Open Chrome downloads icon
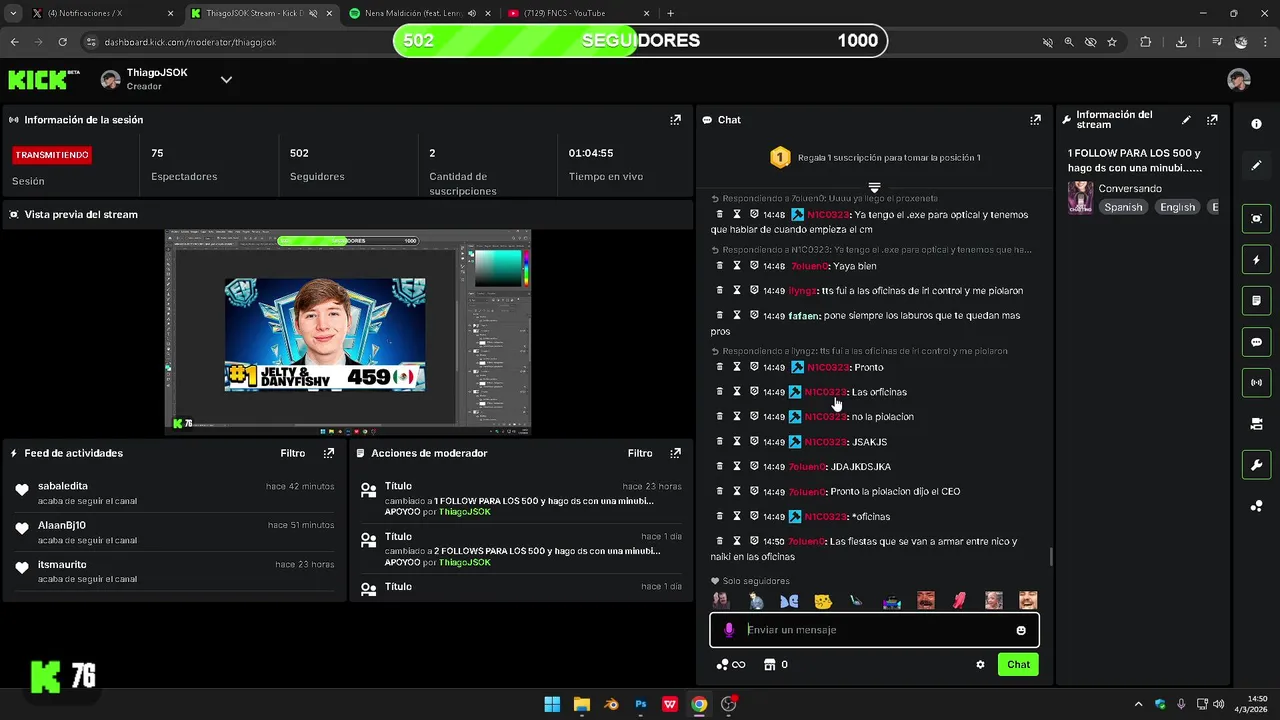This screenshot has width=1280, height=720. (1181, 42)
